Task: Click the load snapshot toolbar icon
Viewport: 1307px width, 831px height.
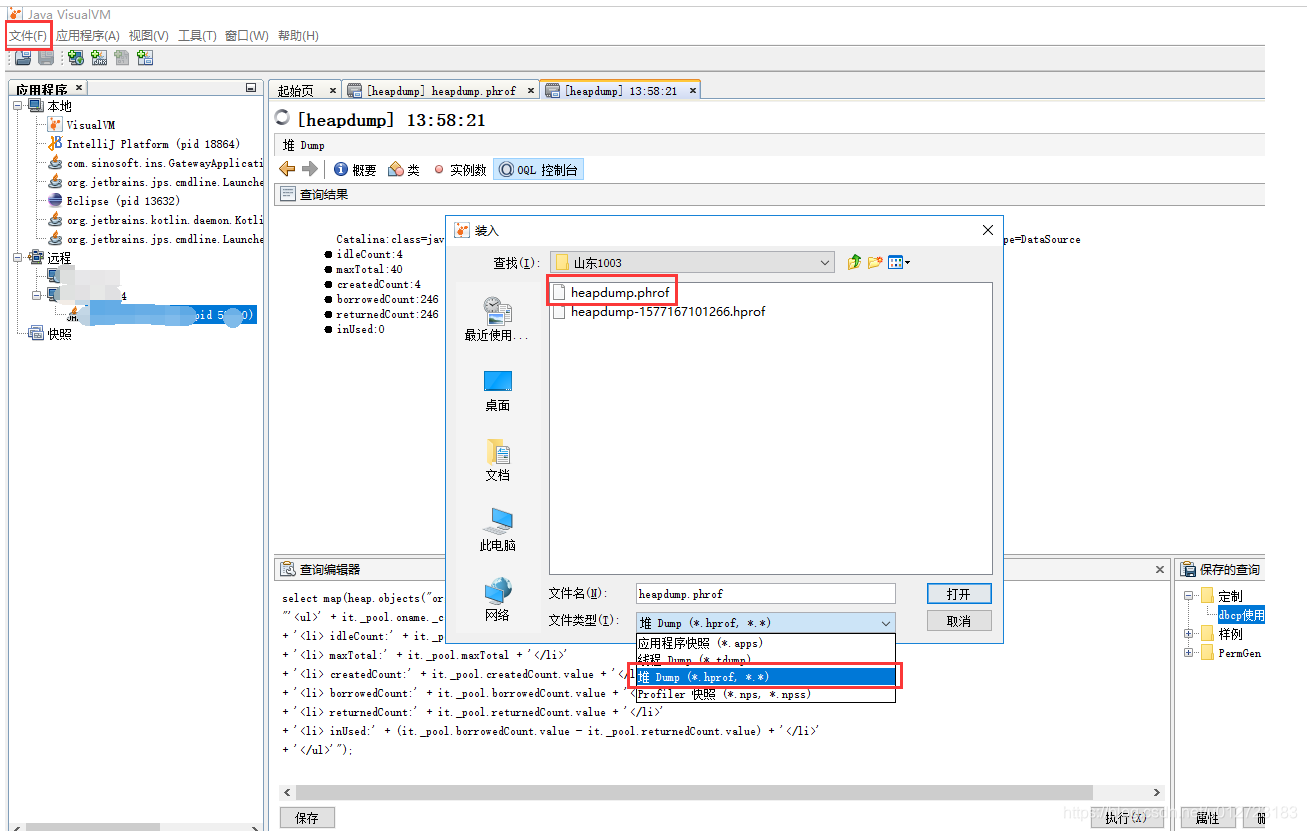Action: pos(22,58)
